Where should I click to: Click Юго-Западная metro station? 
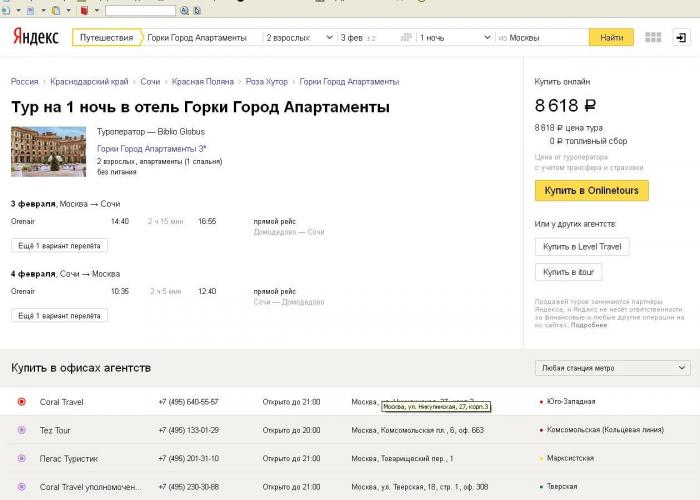(x=571, y=401)
